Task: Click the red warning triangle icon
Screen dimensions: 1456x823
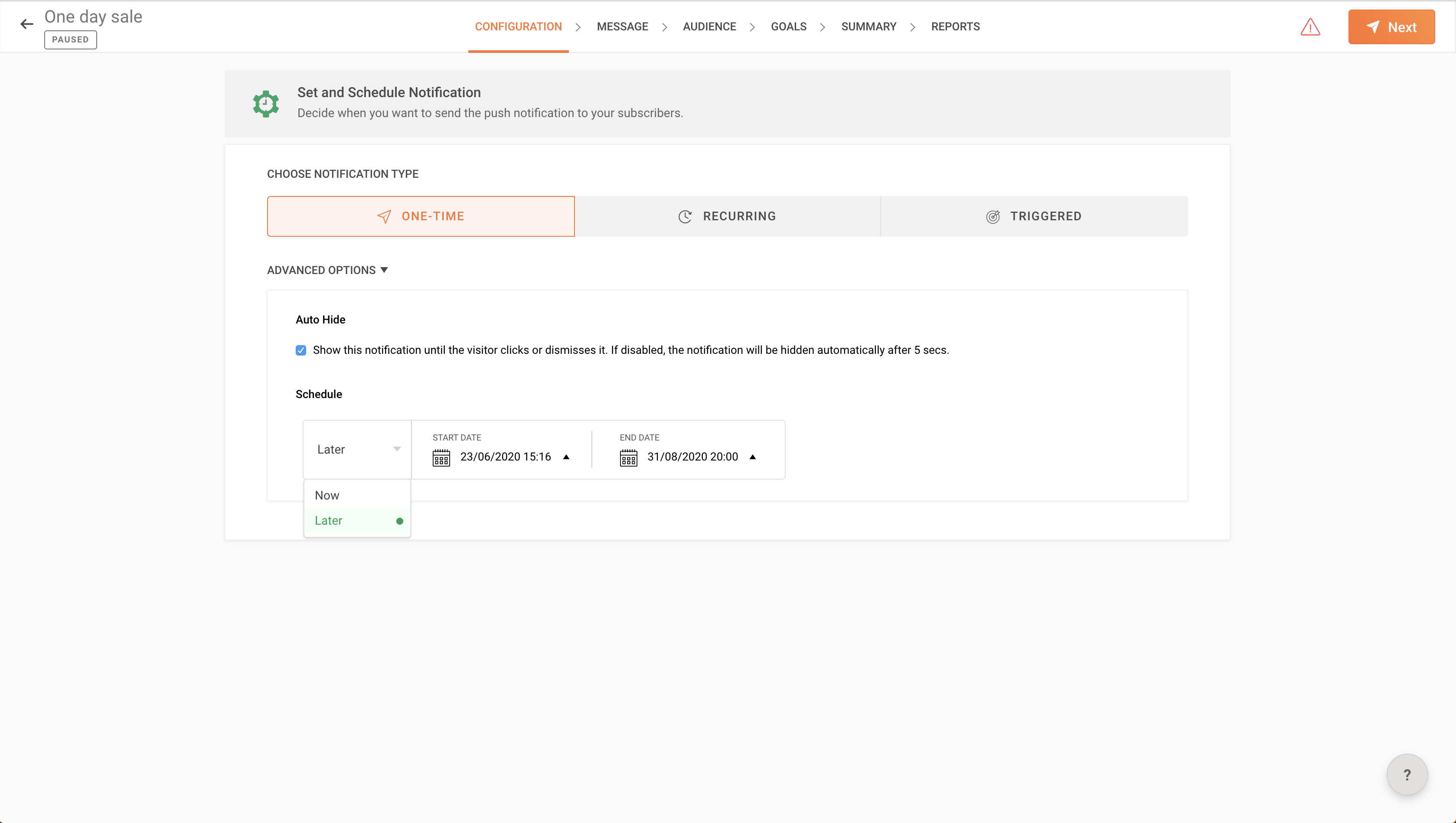Action: pyautogui.click(x=1309, y=26)
